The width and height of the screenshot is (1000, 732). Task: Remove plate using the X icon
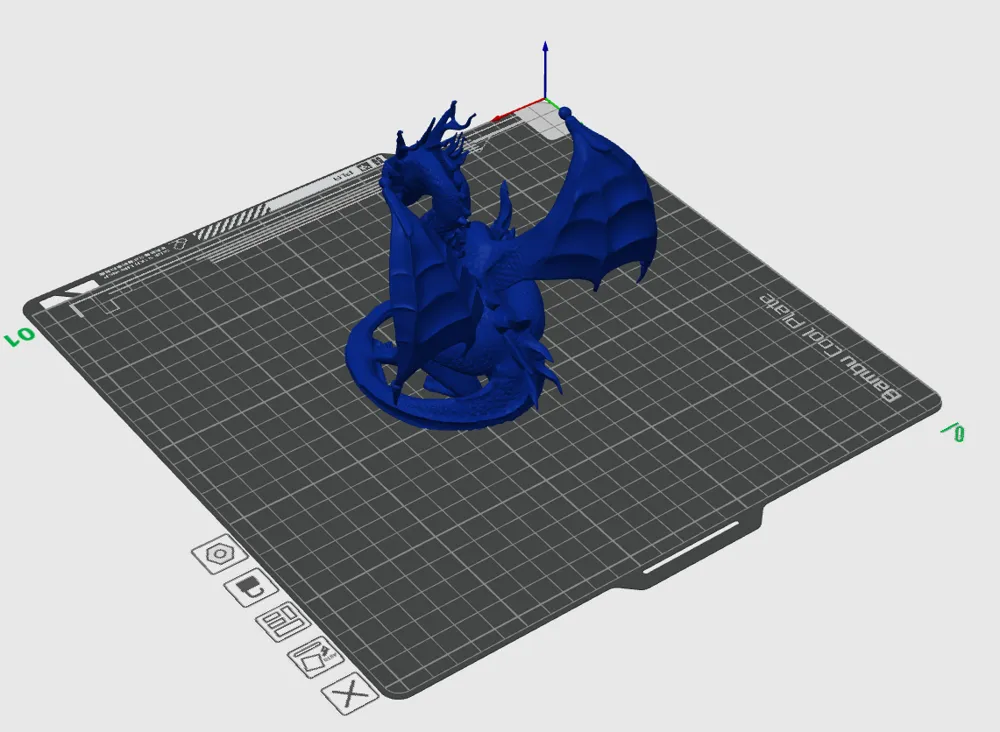tap(350, 693)
